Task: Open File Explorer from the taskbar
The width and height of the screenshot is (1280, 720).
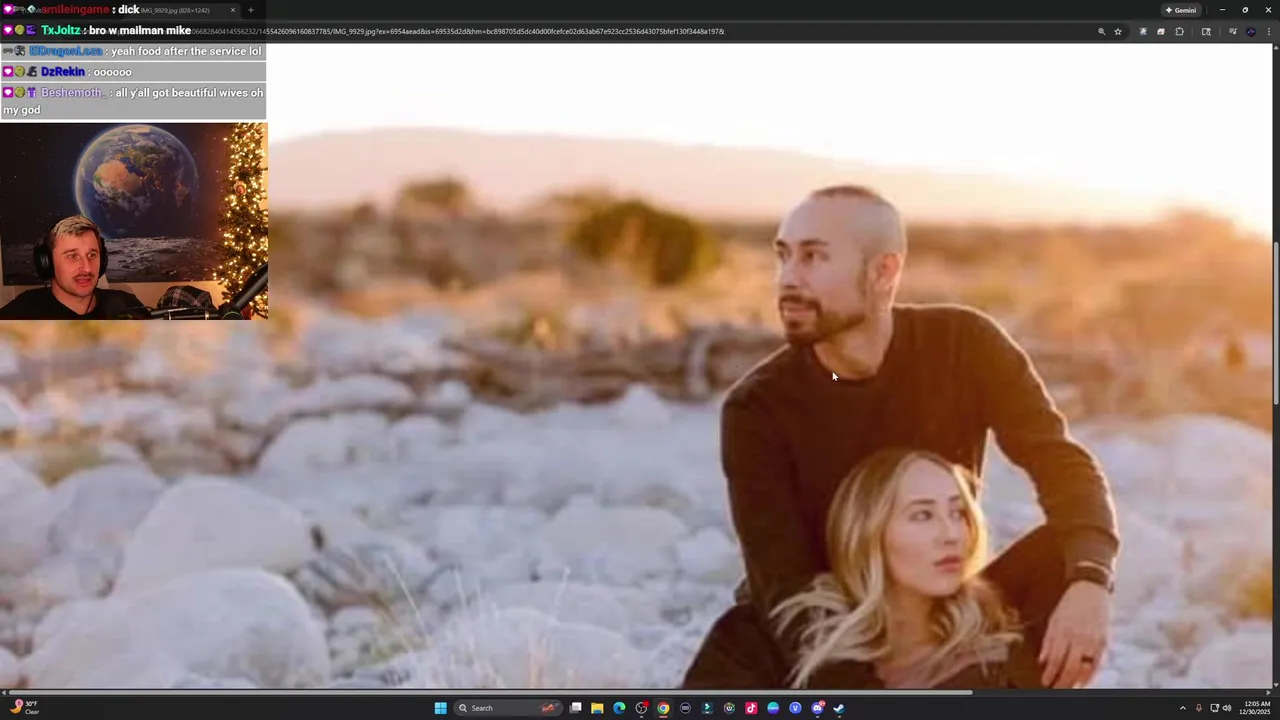Action: (x=597, y=708)
